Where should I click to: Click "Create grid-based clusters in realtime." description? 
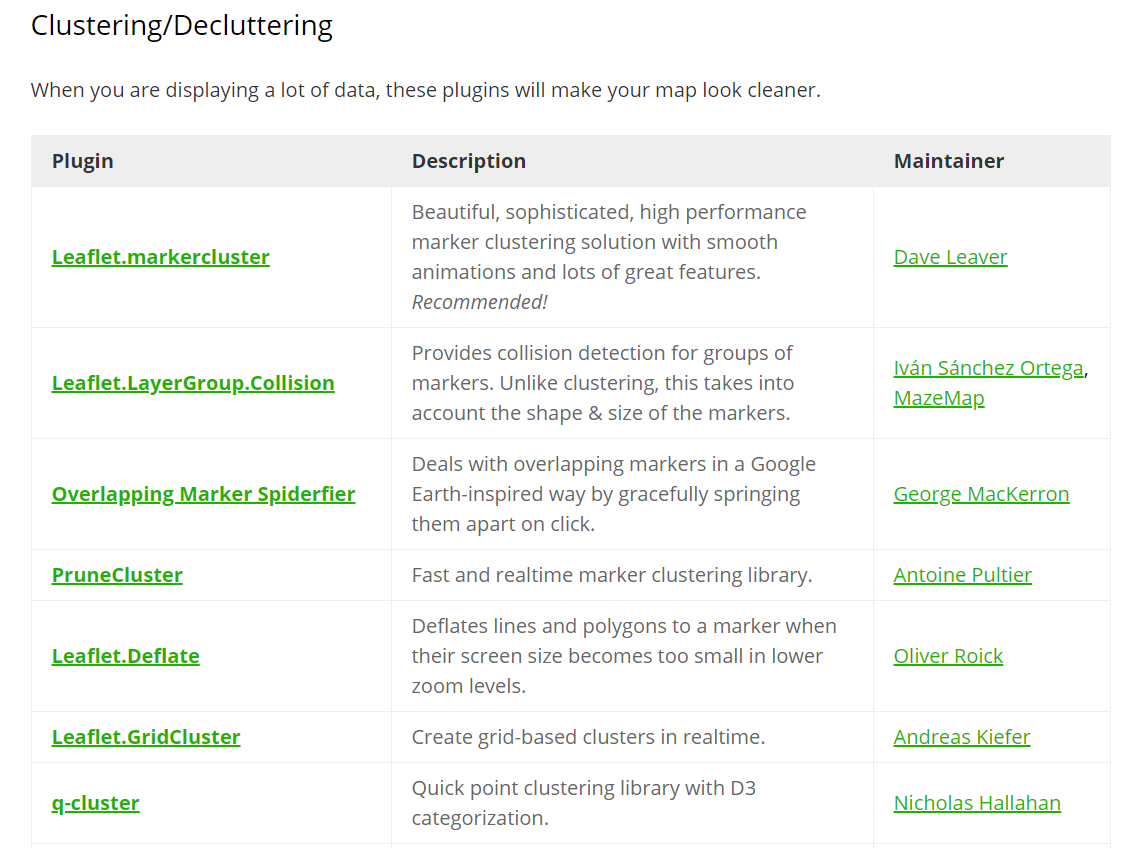tap(588, 736)
